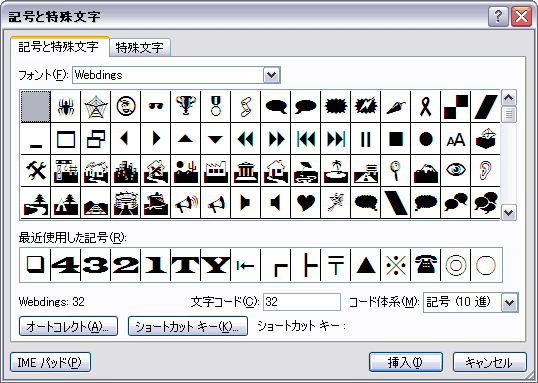Switch to the 特殊文字 tab

point(140,48)
